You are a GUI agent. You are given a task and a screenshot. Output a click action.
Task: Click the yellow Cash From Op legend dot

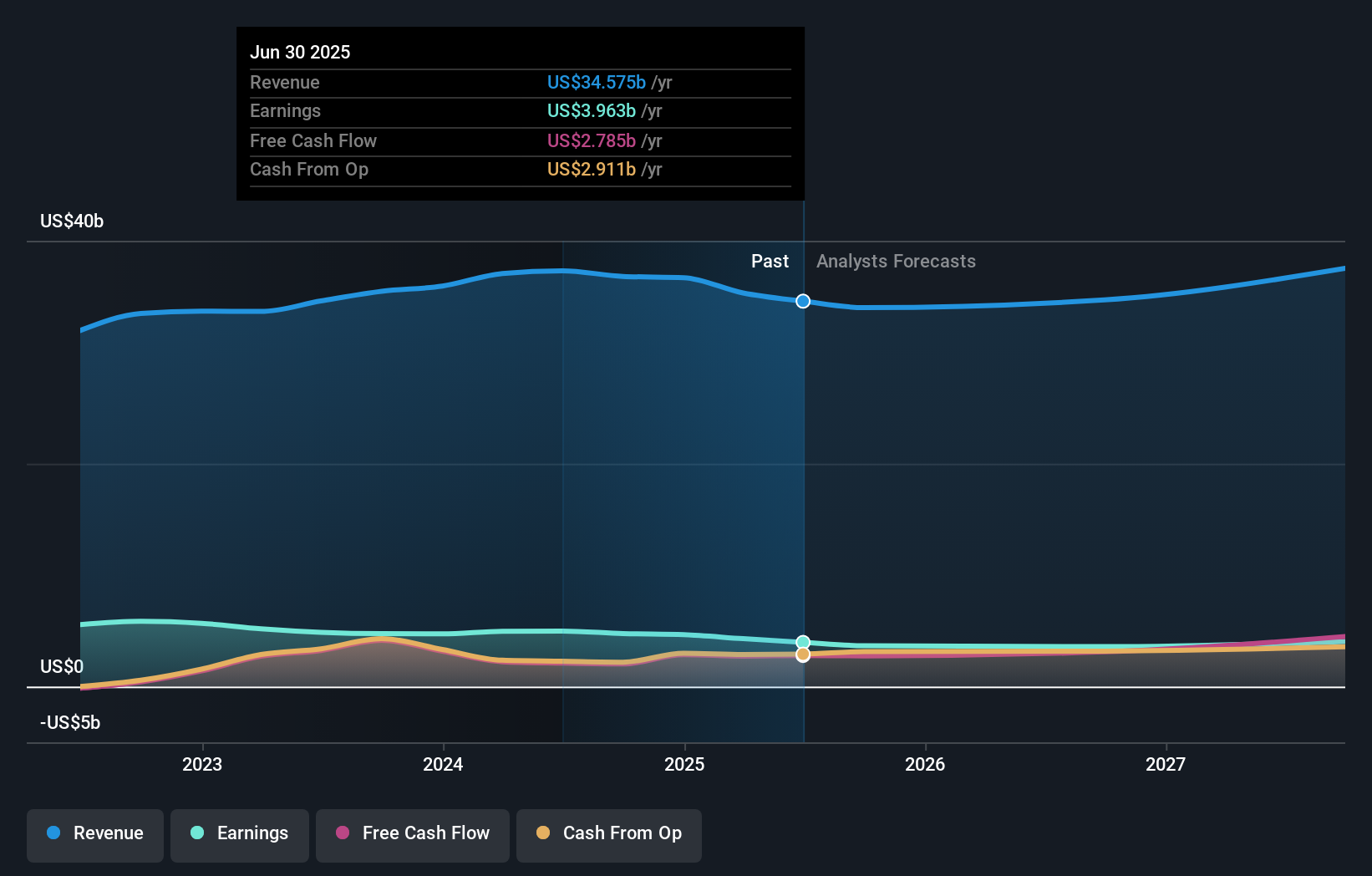[x=543, y=833]
